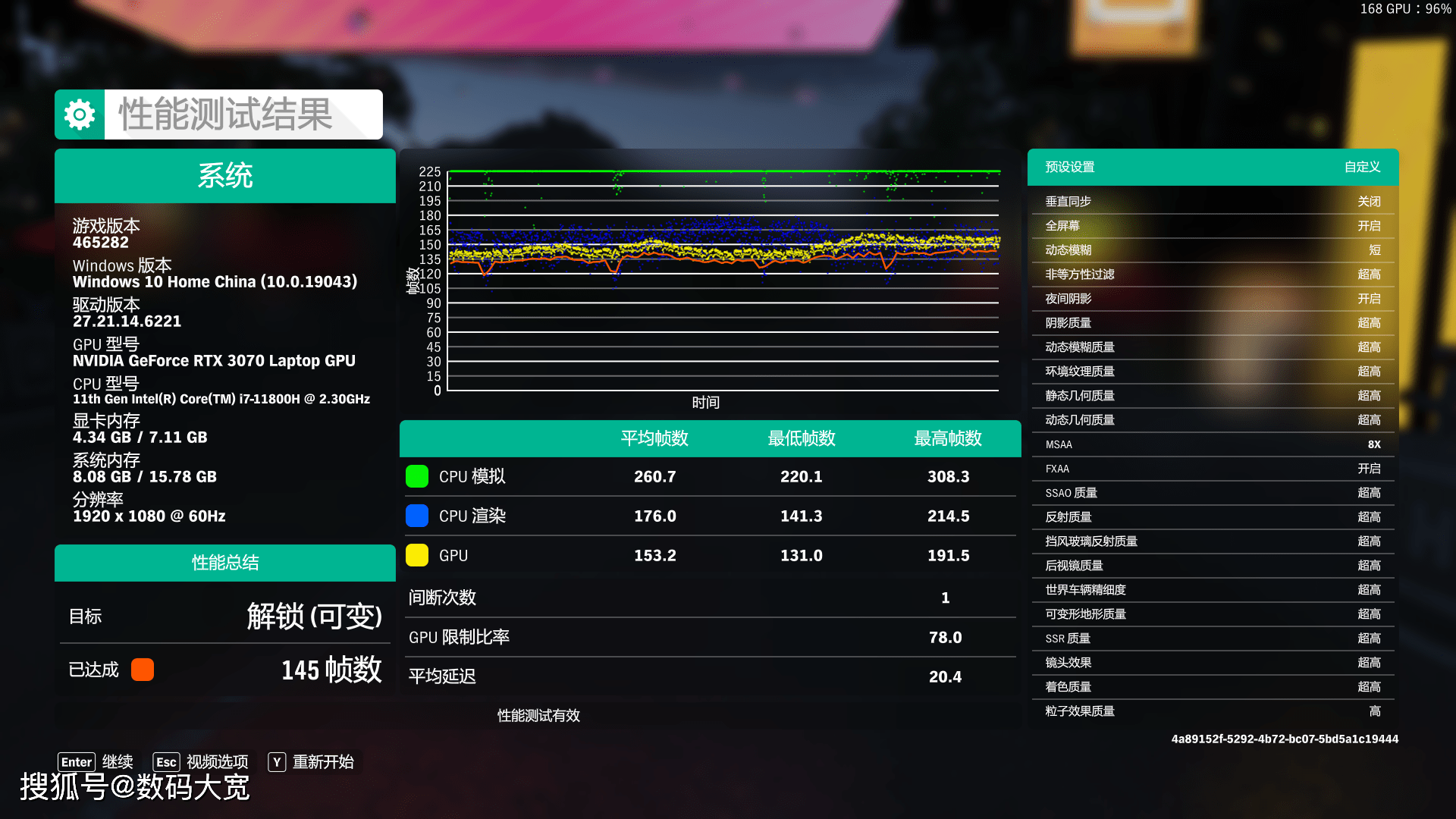Click the 动态模糊 setting row
This screenshot has width=1456, height=819.
pyautogui.click(x=1213, y=250)
